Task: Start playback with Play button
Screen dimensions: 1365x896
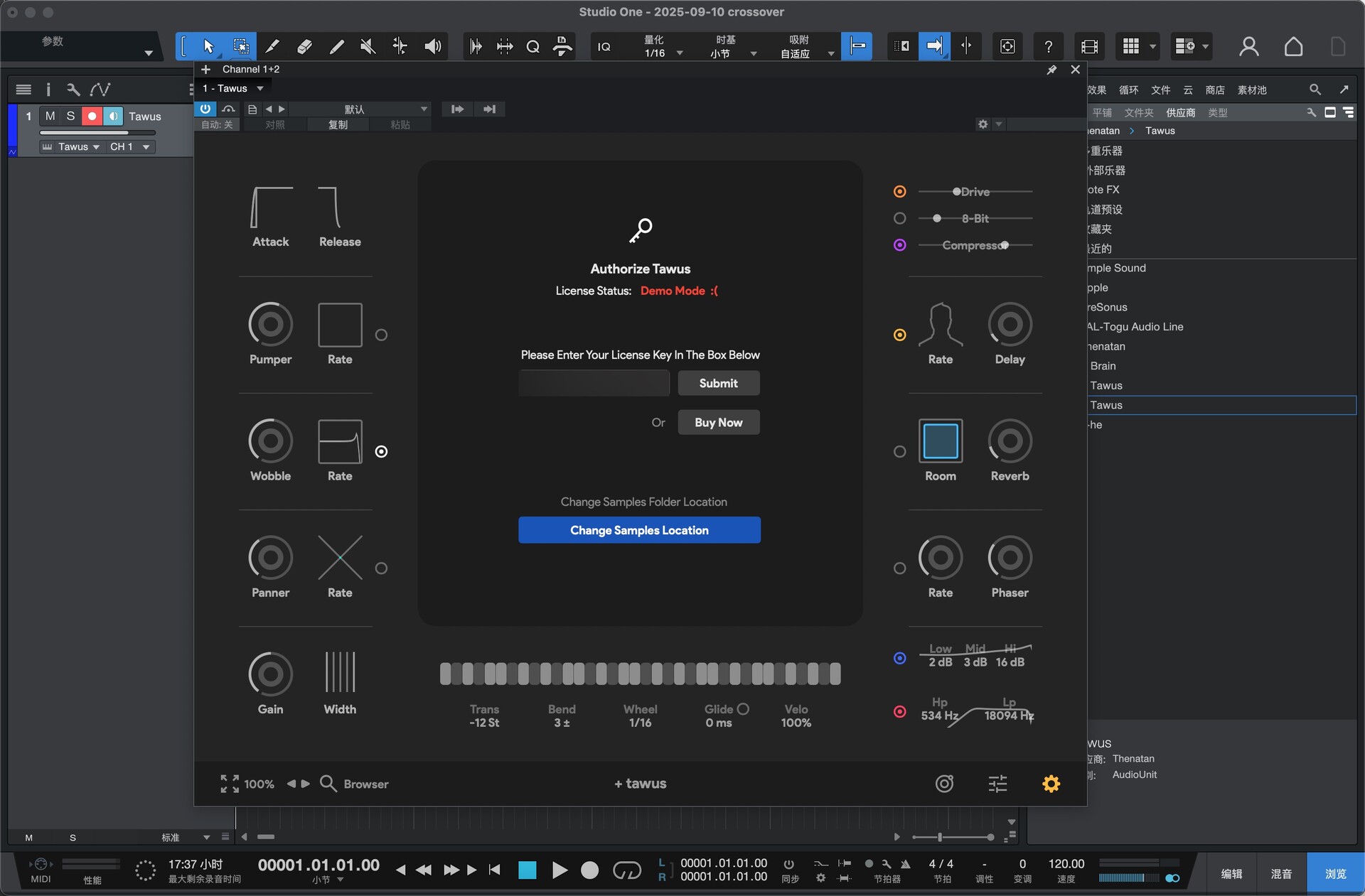Action: (x=560, y=870)
